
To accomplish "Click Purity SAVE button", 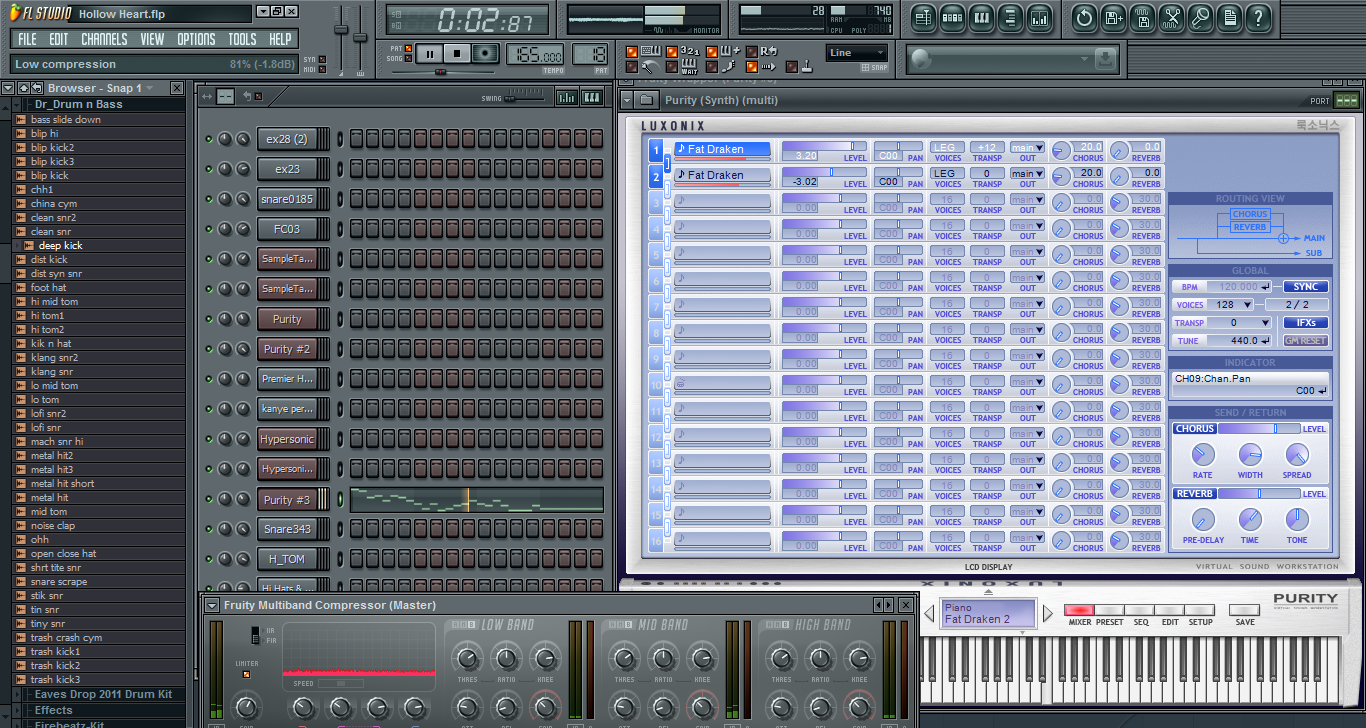I will 1244,610.
